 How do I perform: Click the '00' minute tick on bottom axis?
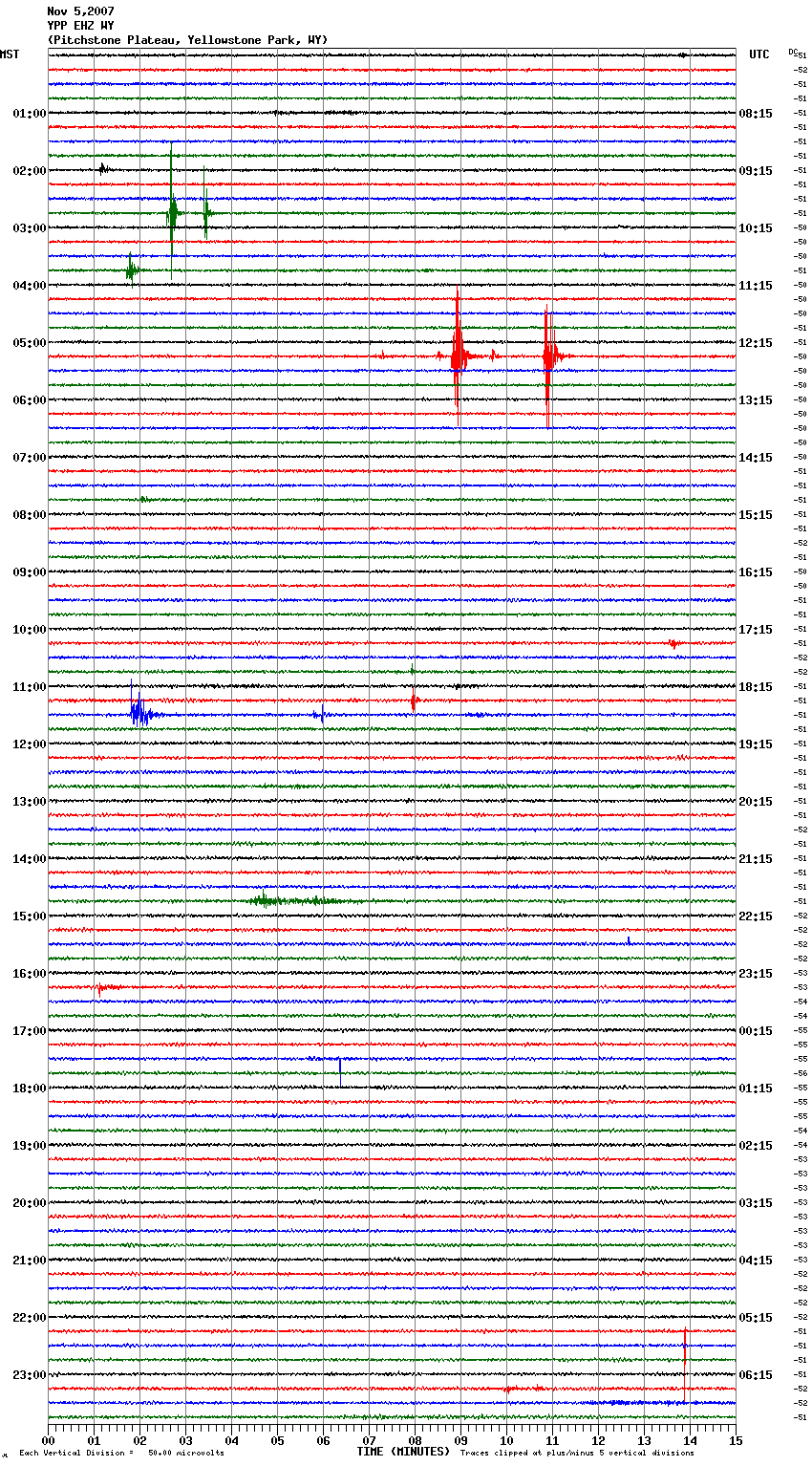click(x=48, y=1441)
